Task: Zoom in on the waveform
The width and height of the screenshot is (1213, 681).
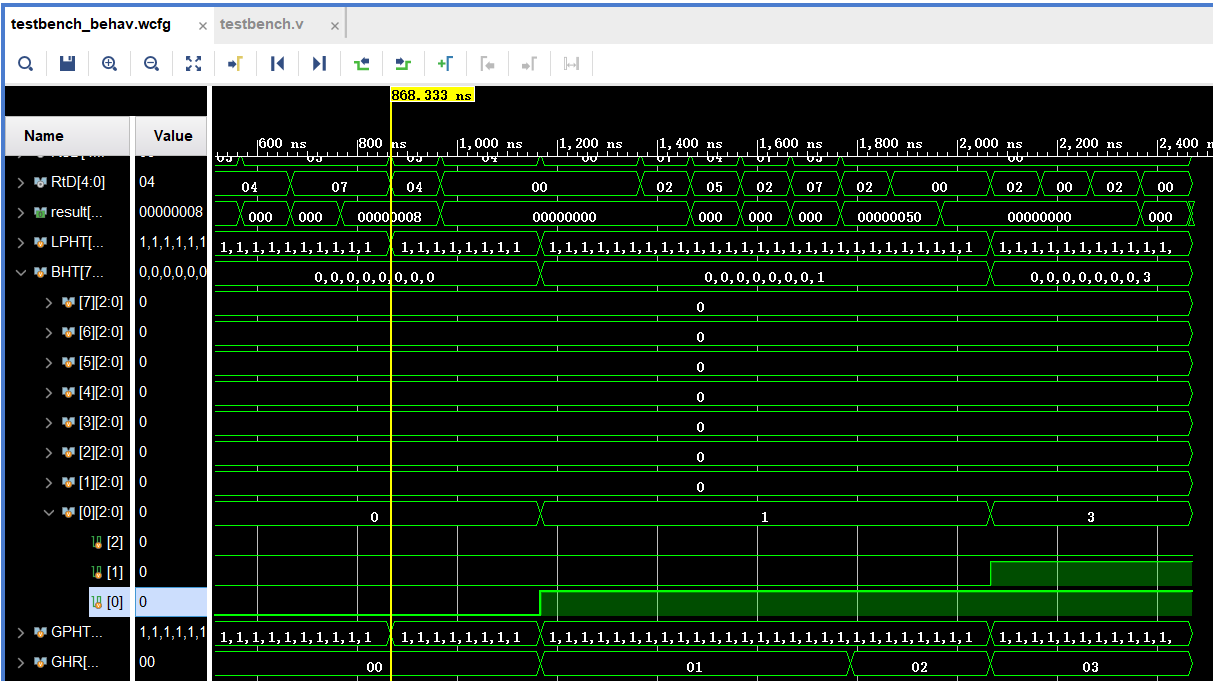Action: (109, 64)
